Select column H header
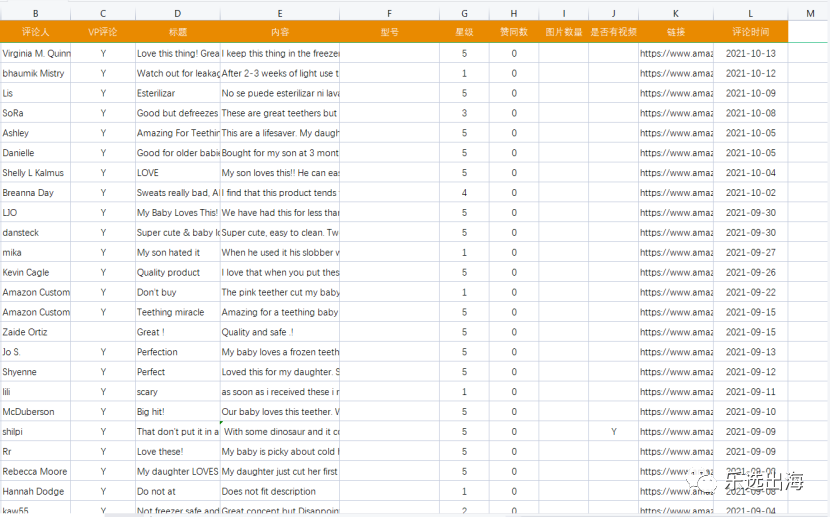 pyautogui.click(x=513, y=13)
